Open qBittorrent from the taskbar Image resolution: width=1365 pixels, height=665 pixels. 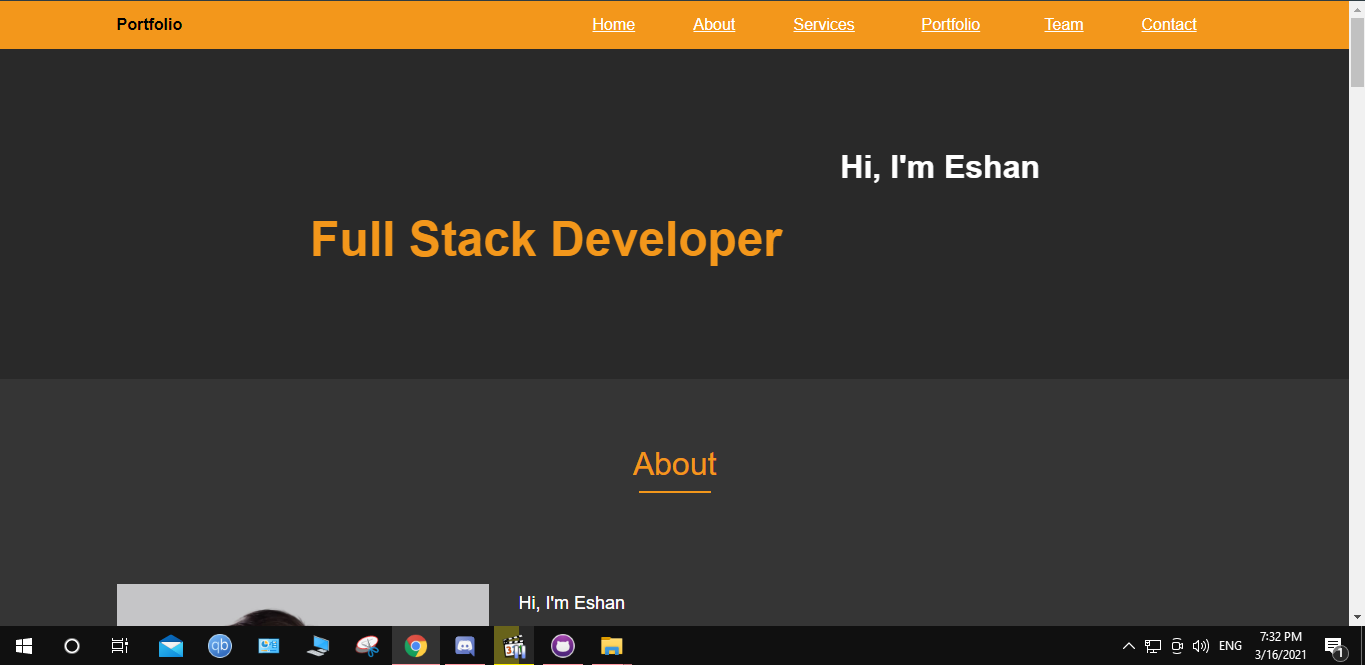pos(219,646)
